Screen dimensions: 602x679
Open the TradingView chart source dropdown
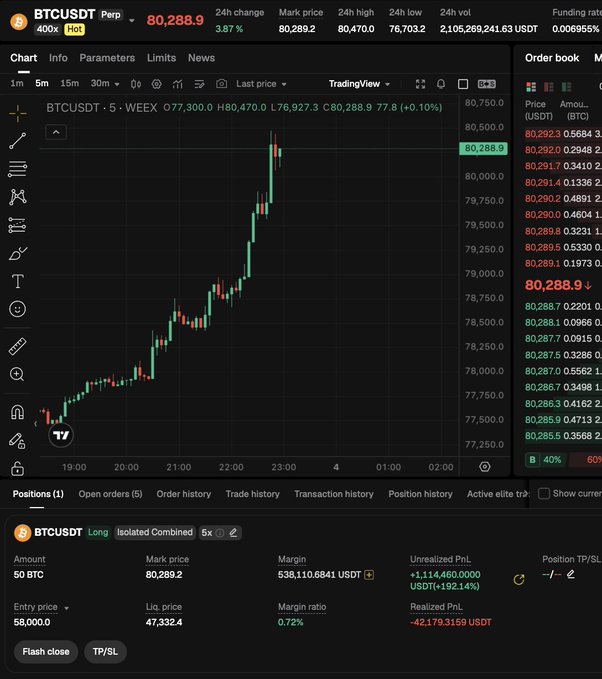pyautogui.click(x=359, y=84)
